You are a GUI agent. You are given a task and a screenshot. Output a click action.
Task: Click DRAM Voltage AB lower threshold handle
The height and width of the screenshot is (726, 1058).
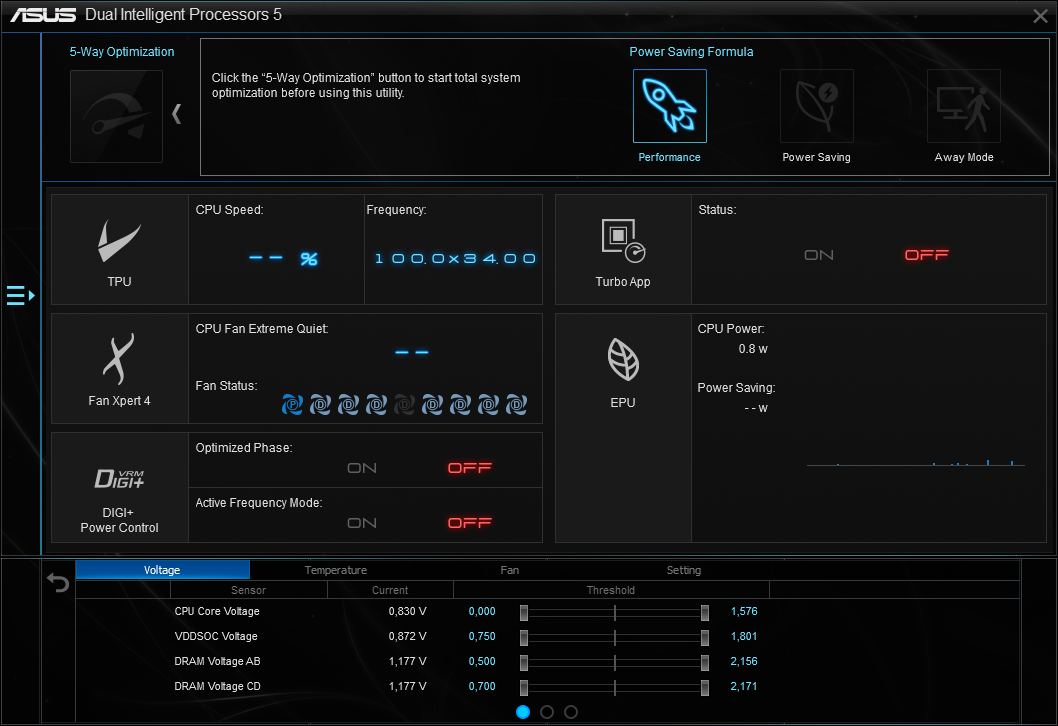[524, 663]
